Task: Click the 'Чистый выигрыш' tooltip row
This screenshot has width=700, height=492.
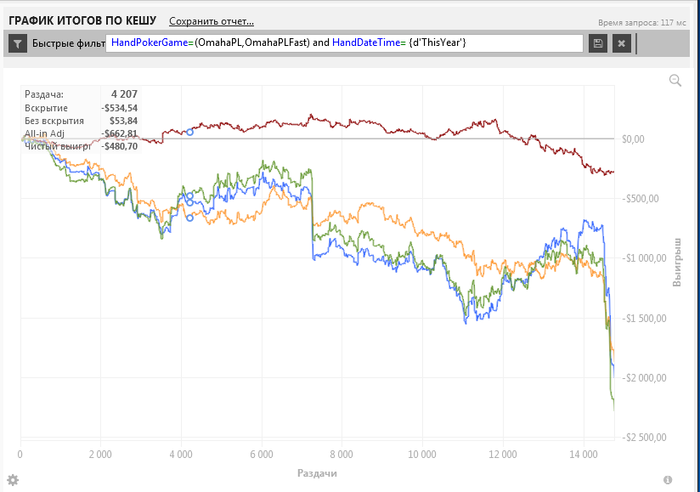Action: tap(81, 146)
